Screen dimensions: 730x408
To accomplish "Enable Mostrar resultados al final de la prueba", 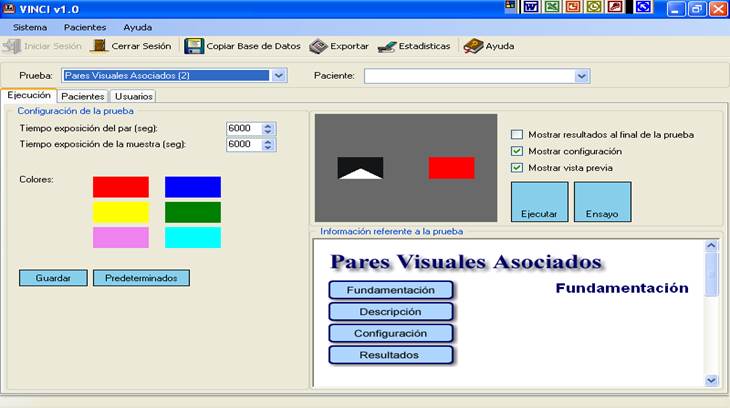I will 517,134.
